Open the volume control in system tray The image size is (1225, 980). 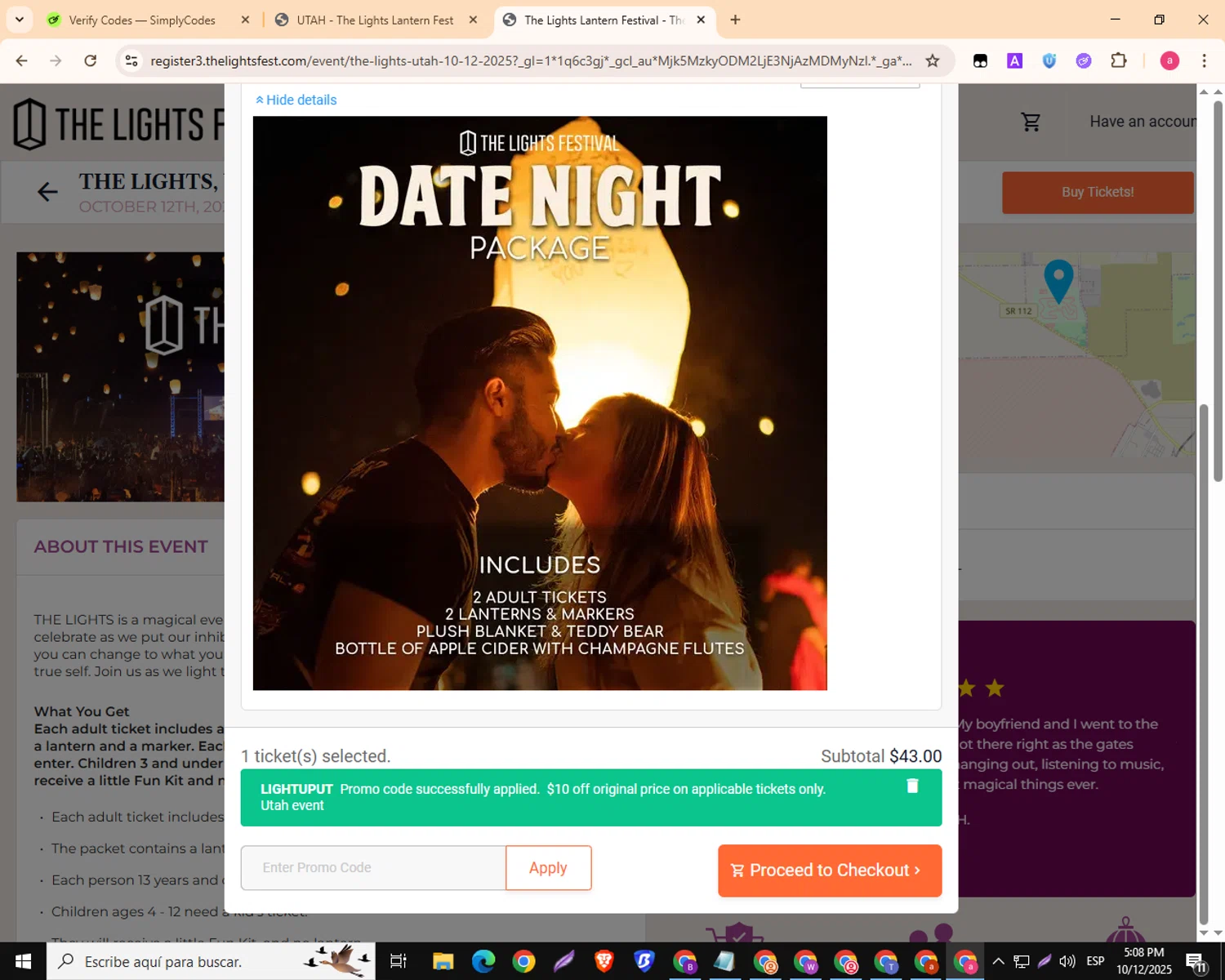pos(1067,961)
